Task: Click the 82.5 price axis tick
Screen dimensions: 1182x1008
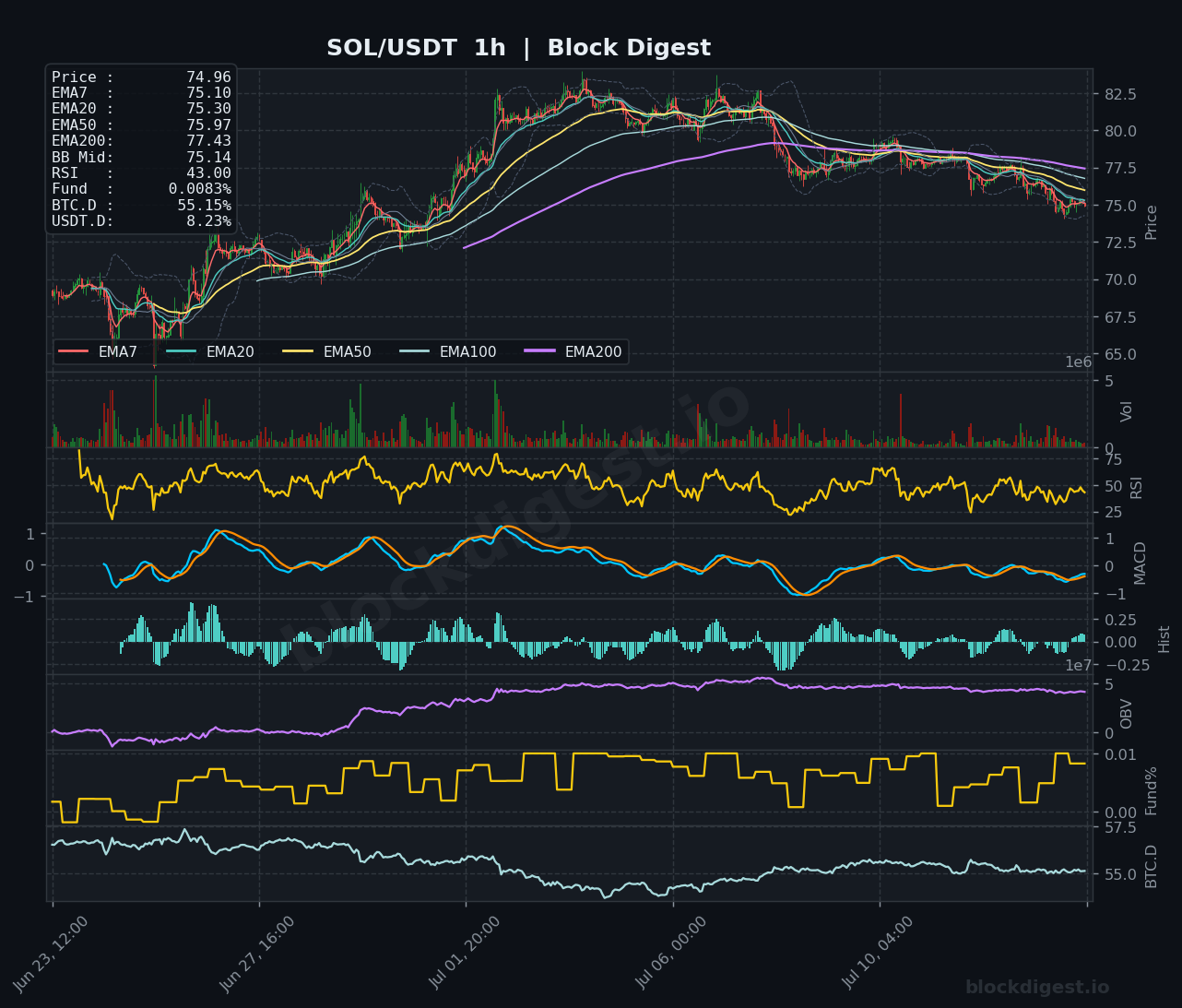Action: (x=1119, y=94)
